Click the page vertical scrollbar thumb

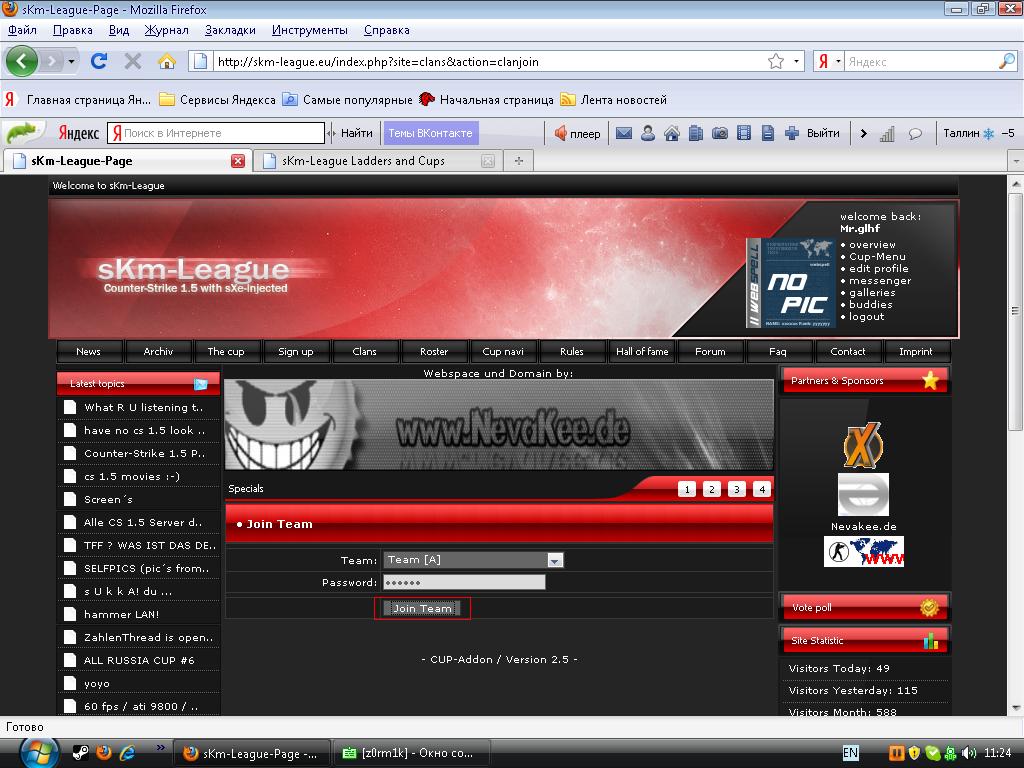[x=1016, y=313]
